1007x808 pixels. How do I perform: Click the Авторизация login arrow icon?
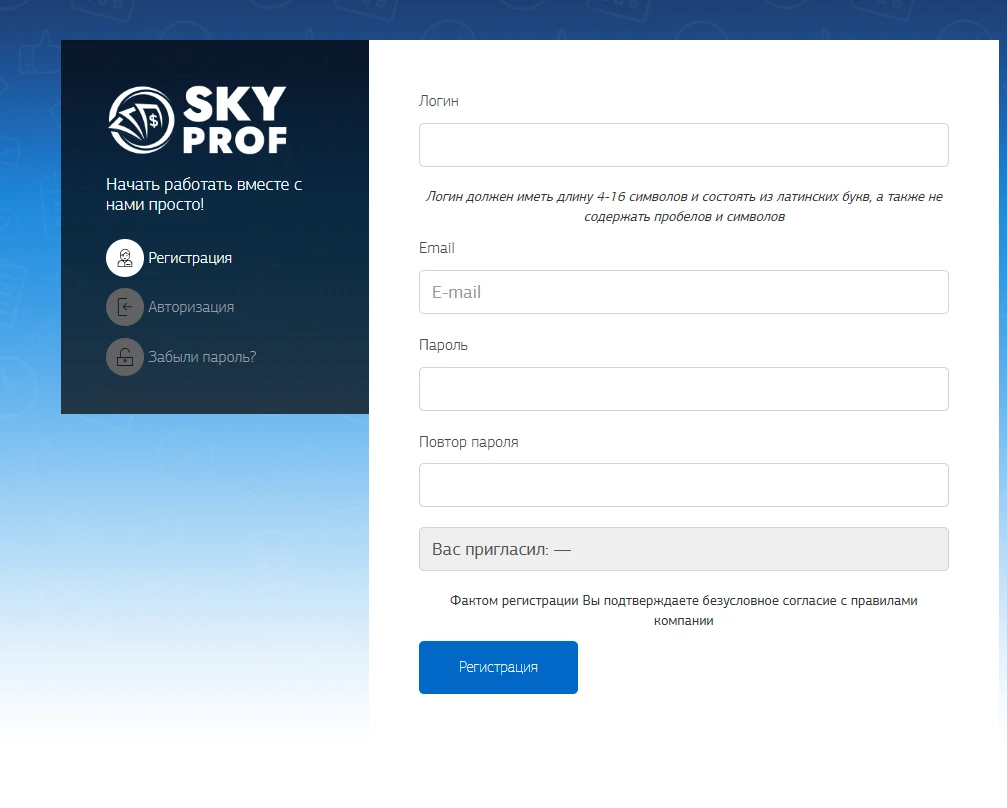(125, 307)
